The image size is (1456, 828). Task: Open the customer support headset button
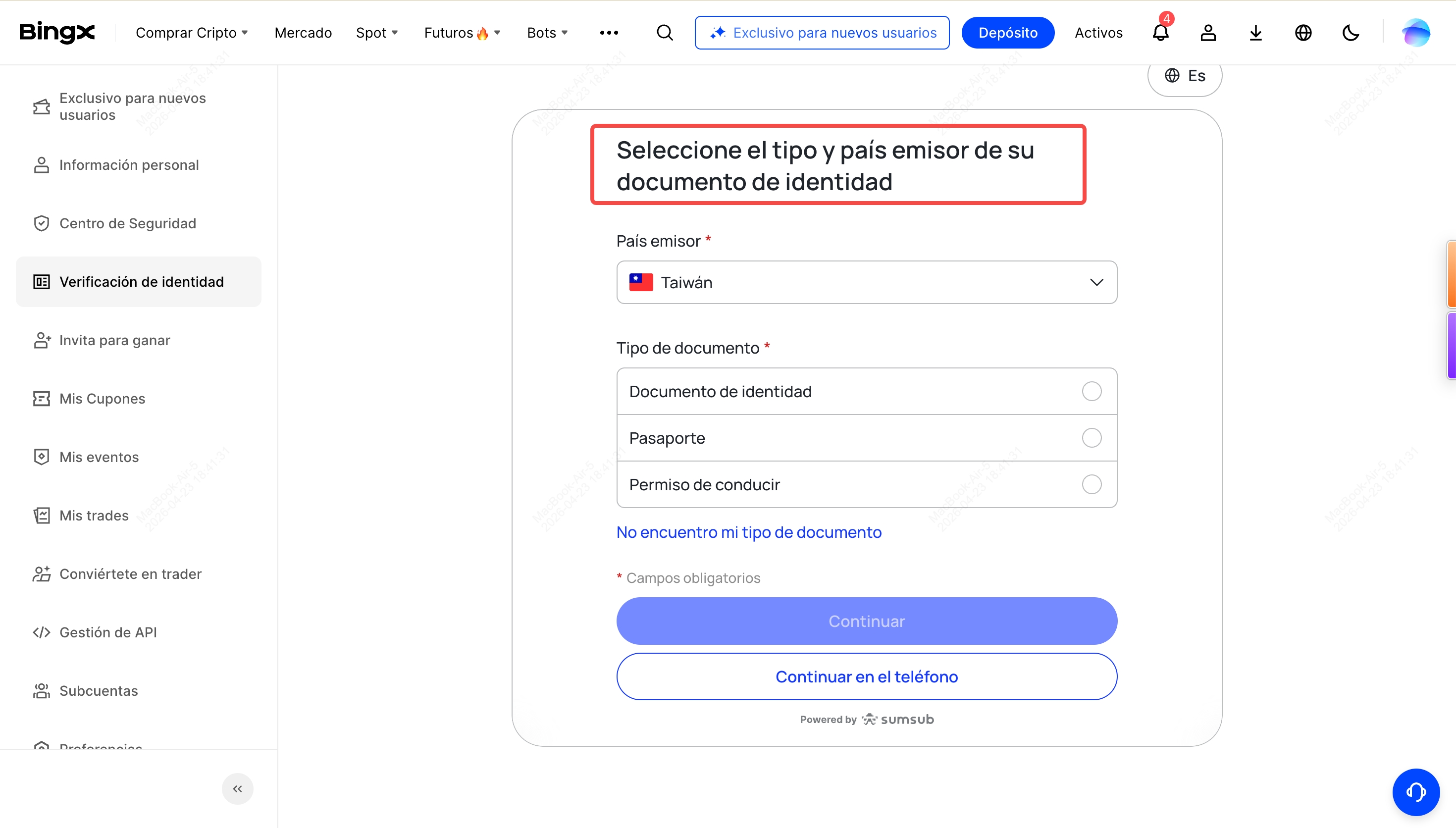[1415, 792]
